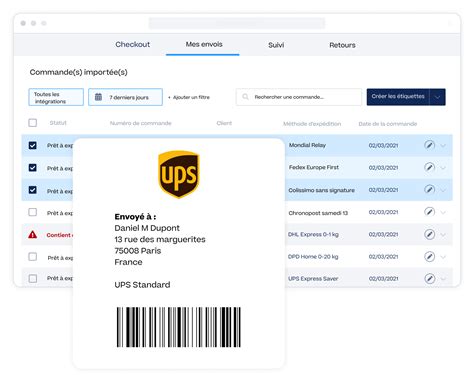Uncheck the Colissimo sans signature row checkbox
The width and height of the screenshot is (474, 375).
(33, 190)
